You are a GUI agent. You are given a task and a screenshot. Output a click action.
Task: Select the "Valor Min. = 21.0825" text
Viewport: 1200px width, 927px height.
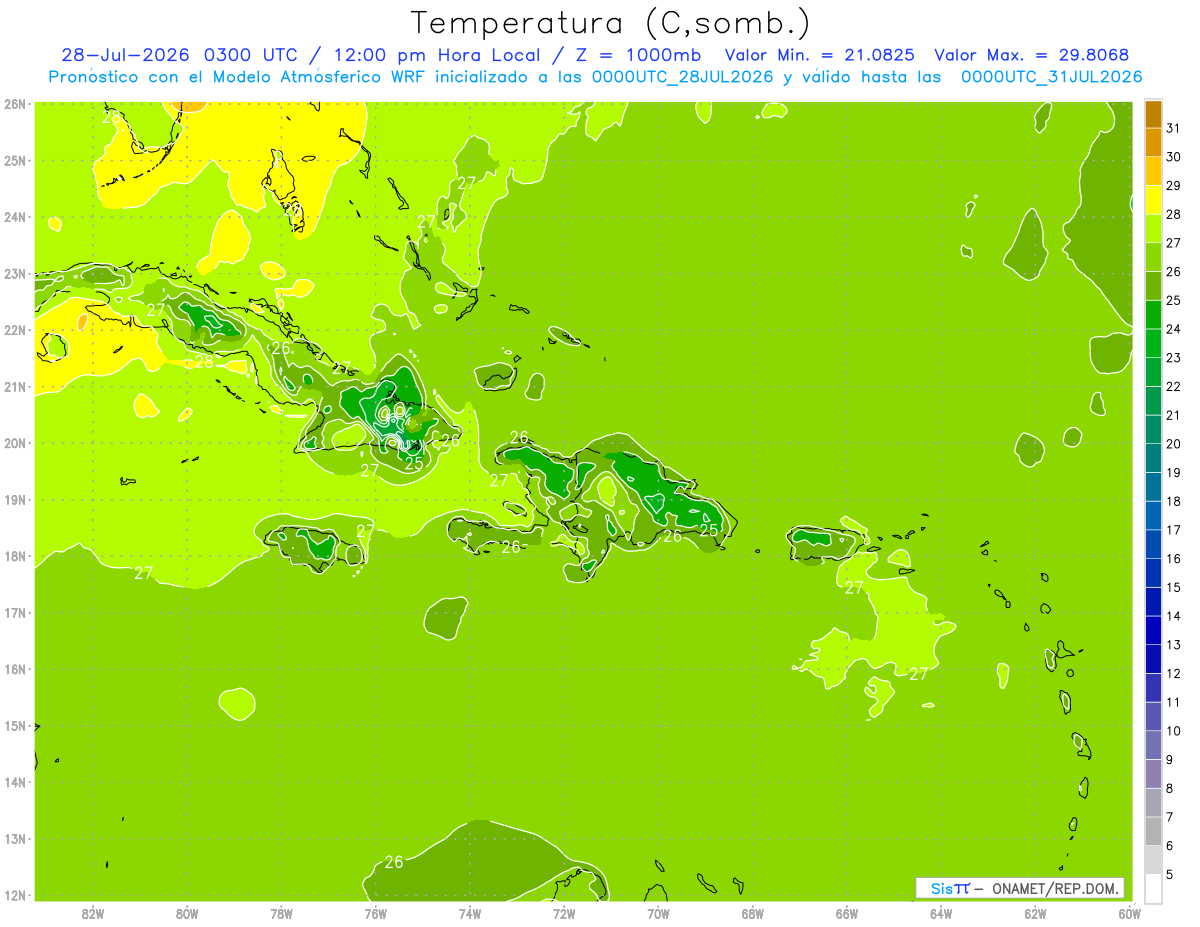[820, 55]
